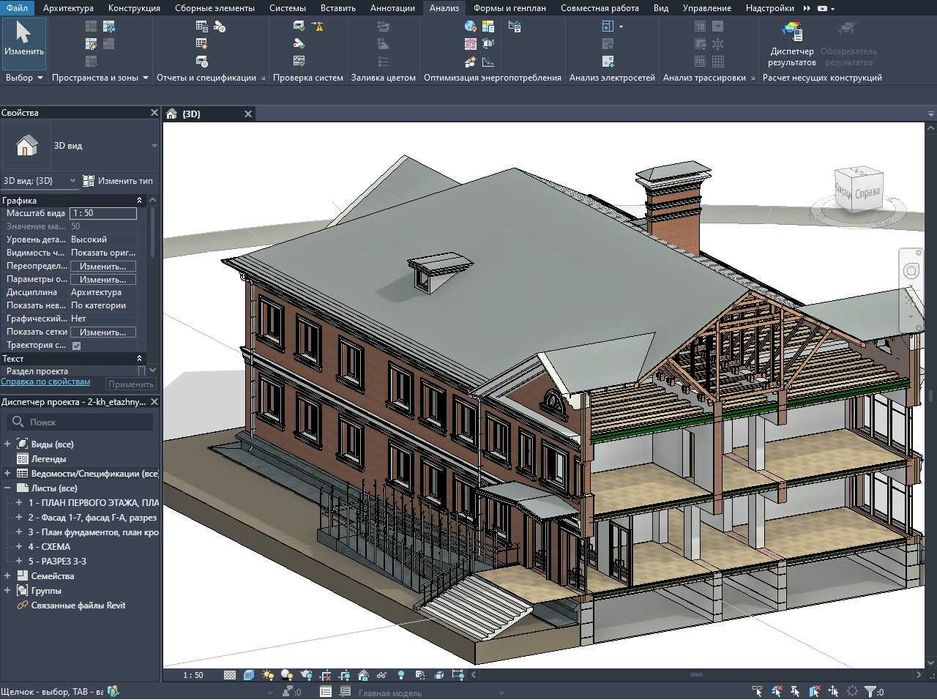Toggle the Раздел проекта checkbox

coord(142,371)
